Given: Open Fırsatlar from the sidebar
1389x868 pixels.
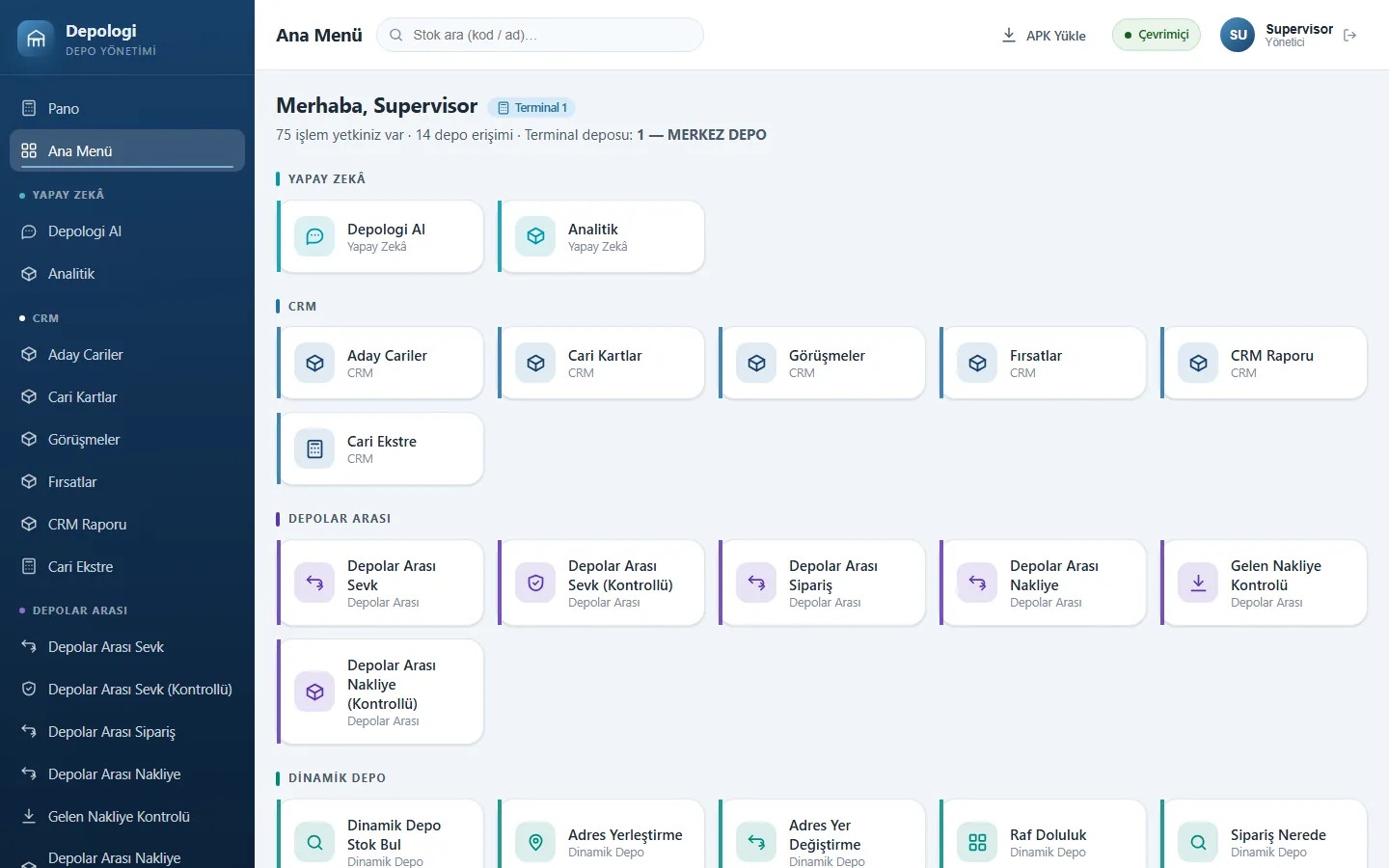Looking at the screenshot, I should 127,482.
